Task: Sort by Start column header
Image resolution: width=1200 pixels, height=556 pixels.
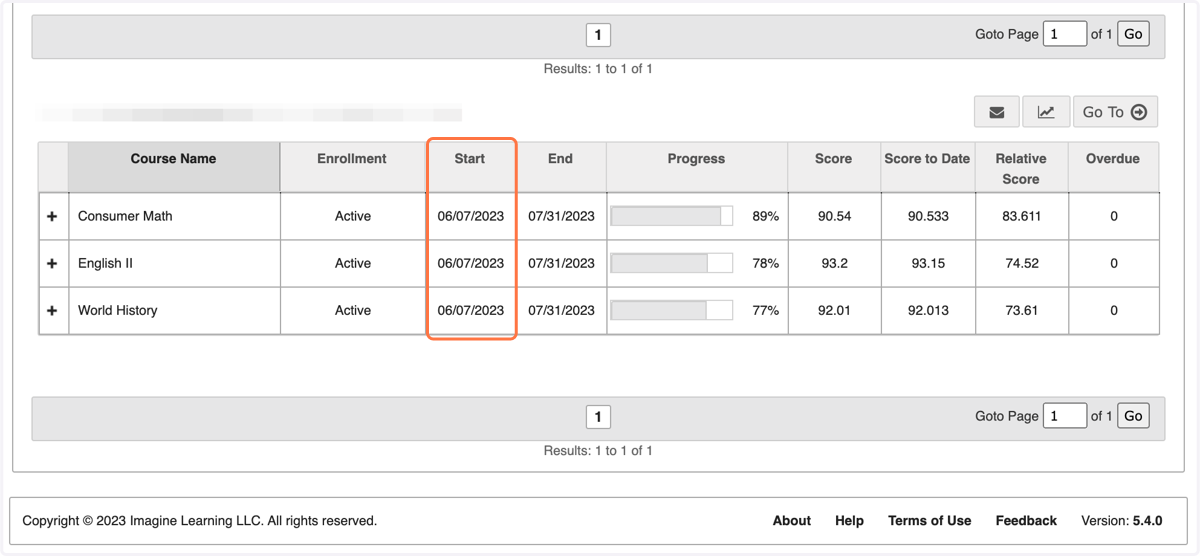Action: point(470,167)
